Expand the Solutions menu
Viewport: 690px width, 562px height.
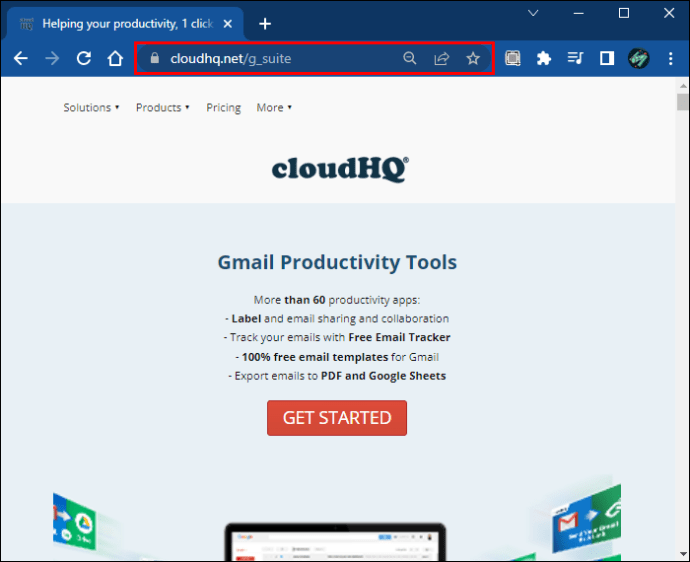pos(91,108)
